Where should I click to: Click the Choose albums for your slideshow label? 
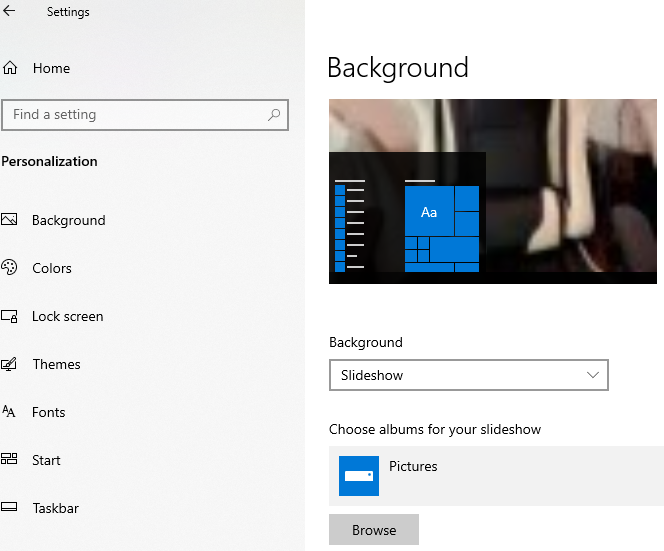coord(435,429)
